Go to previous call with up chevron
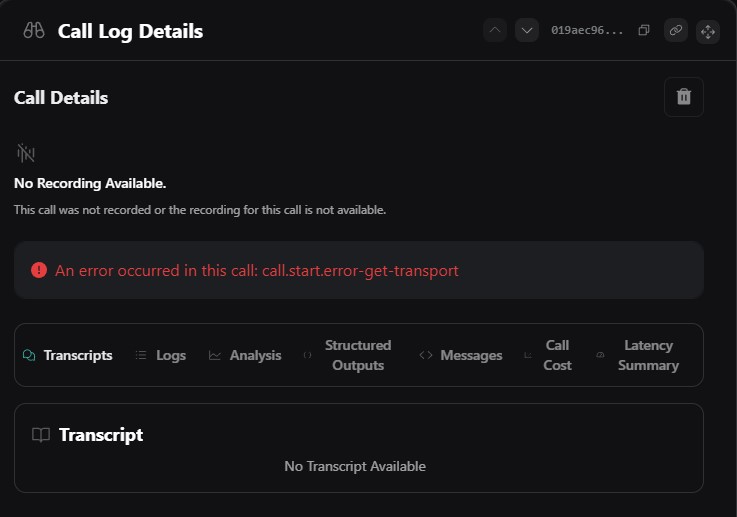This screenshot has width=737, height=517. point(495,30)
